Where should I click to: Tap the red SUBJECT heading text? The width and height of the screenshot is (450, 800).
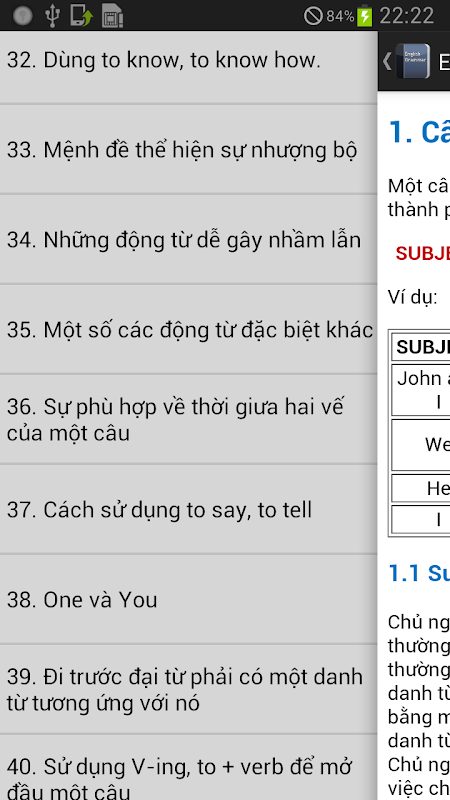point(422,253)
